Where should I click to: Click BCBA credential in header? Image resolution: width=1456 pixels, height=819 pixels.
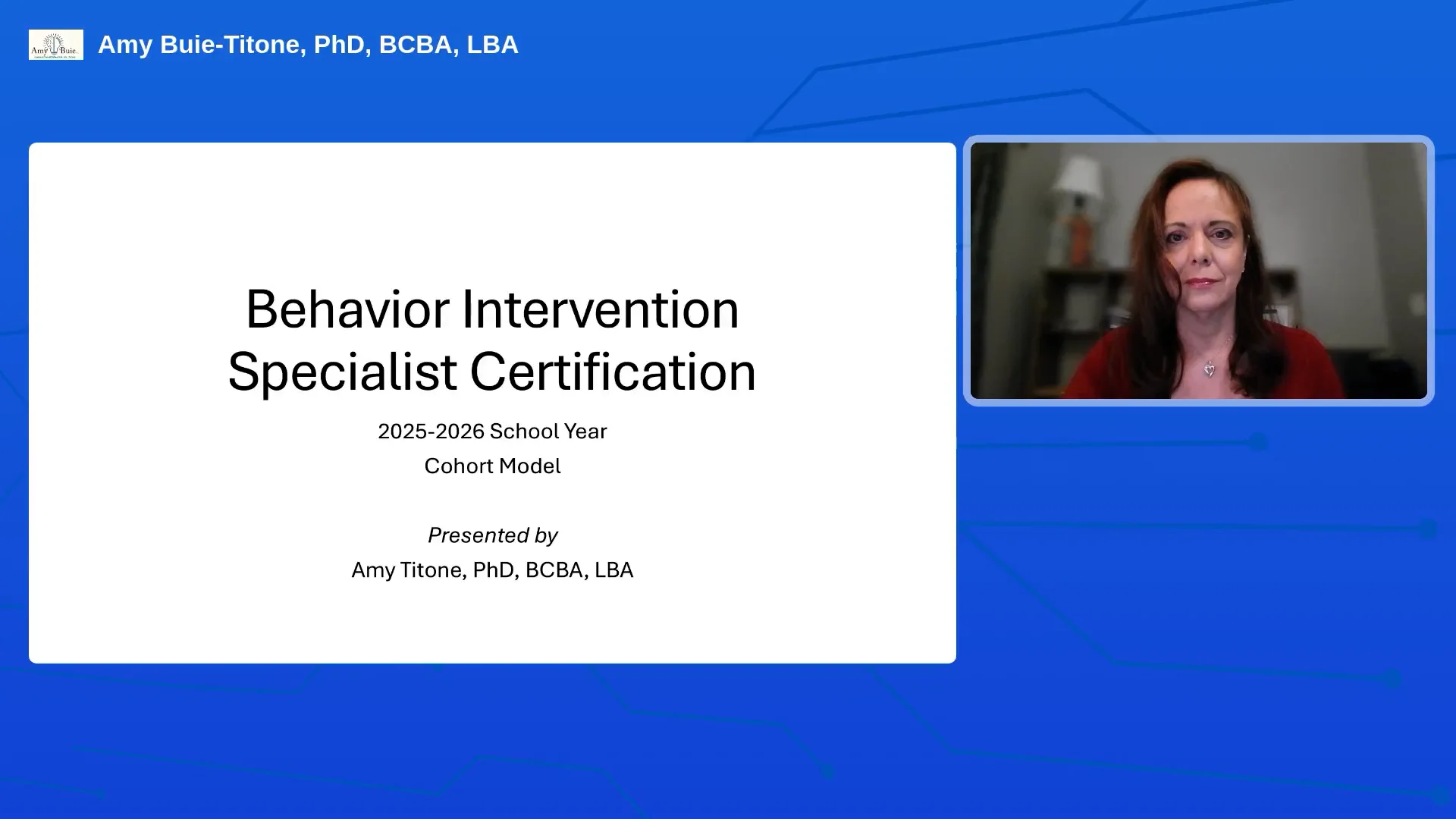pos(416,45)
